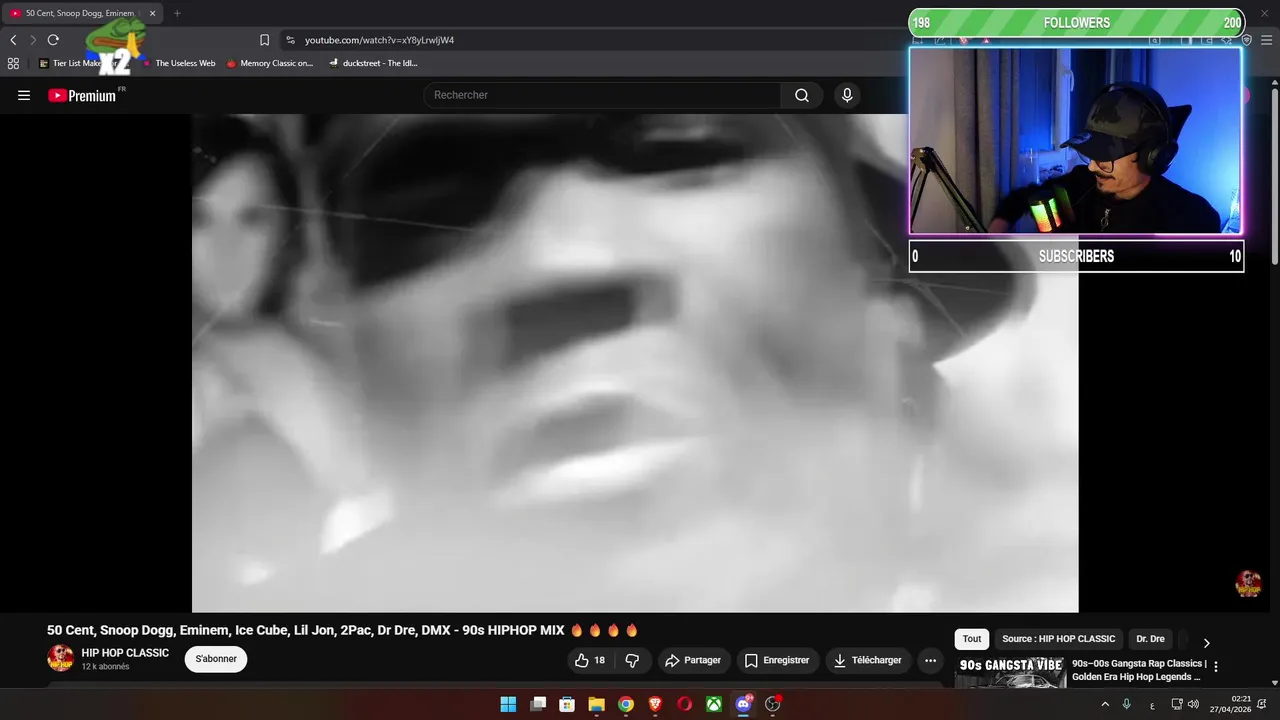Open notification center bell icon

click(x=1262, y=704)
